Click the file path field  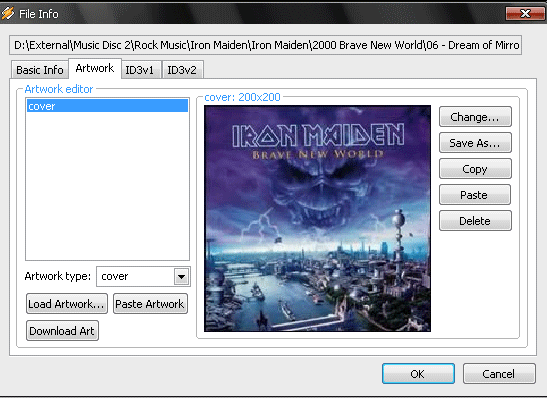[265, 45]
